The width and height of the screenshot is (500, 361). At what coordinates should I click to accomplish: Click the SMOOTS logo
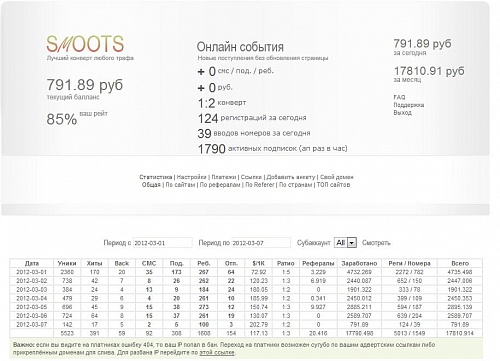click(85, 44)
